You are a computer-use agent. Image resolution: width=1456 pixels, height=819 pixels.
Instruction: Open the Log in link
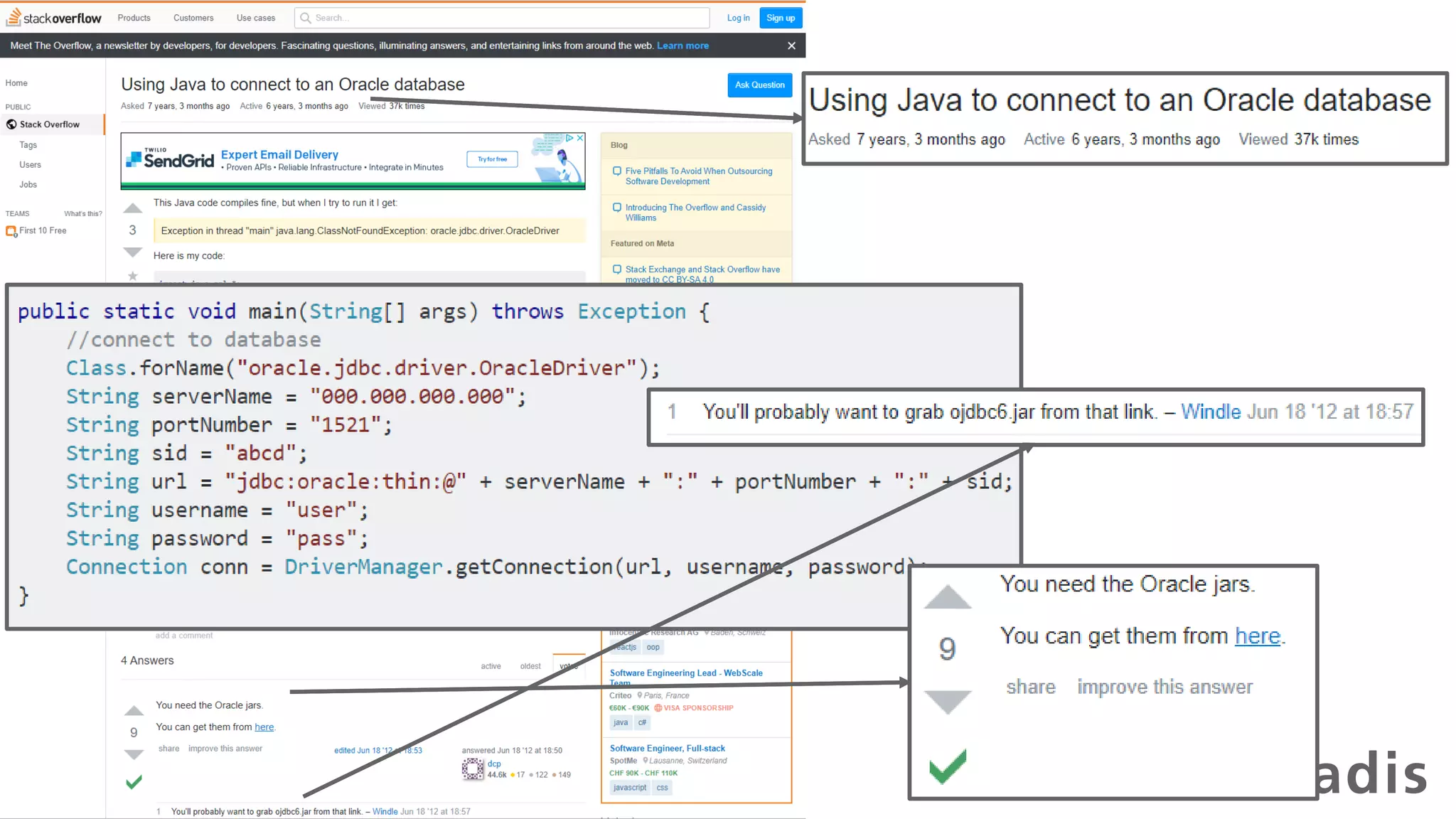point(738,18)
